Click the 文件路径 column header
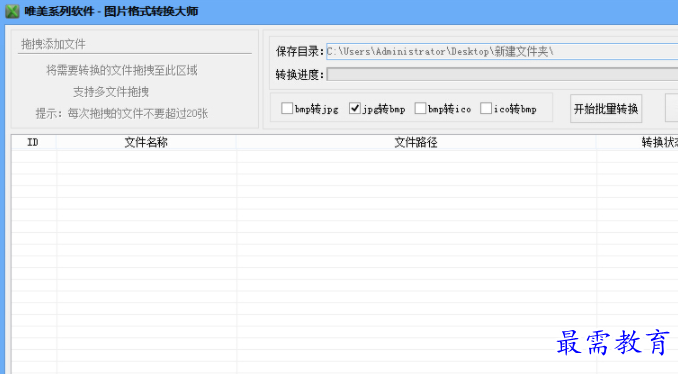The height and width of the screenshot is (374, 678). point(416,142)
